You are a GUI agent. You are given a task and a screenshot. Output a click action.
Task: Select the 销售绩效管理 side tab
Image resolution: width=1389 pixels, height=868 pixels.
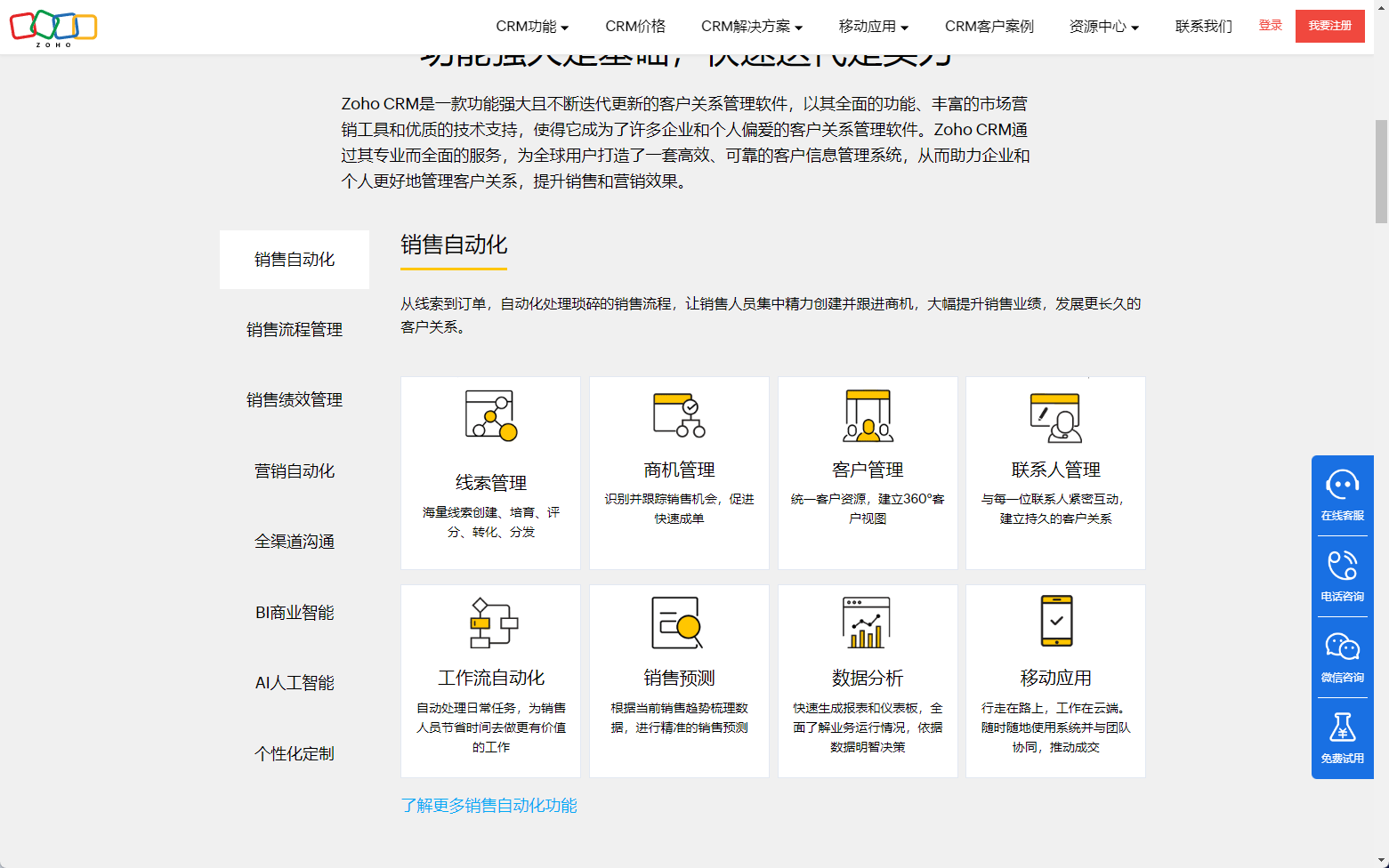click(295, 400)
